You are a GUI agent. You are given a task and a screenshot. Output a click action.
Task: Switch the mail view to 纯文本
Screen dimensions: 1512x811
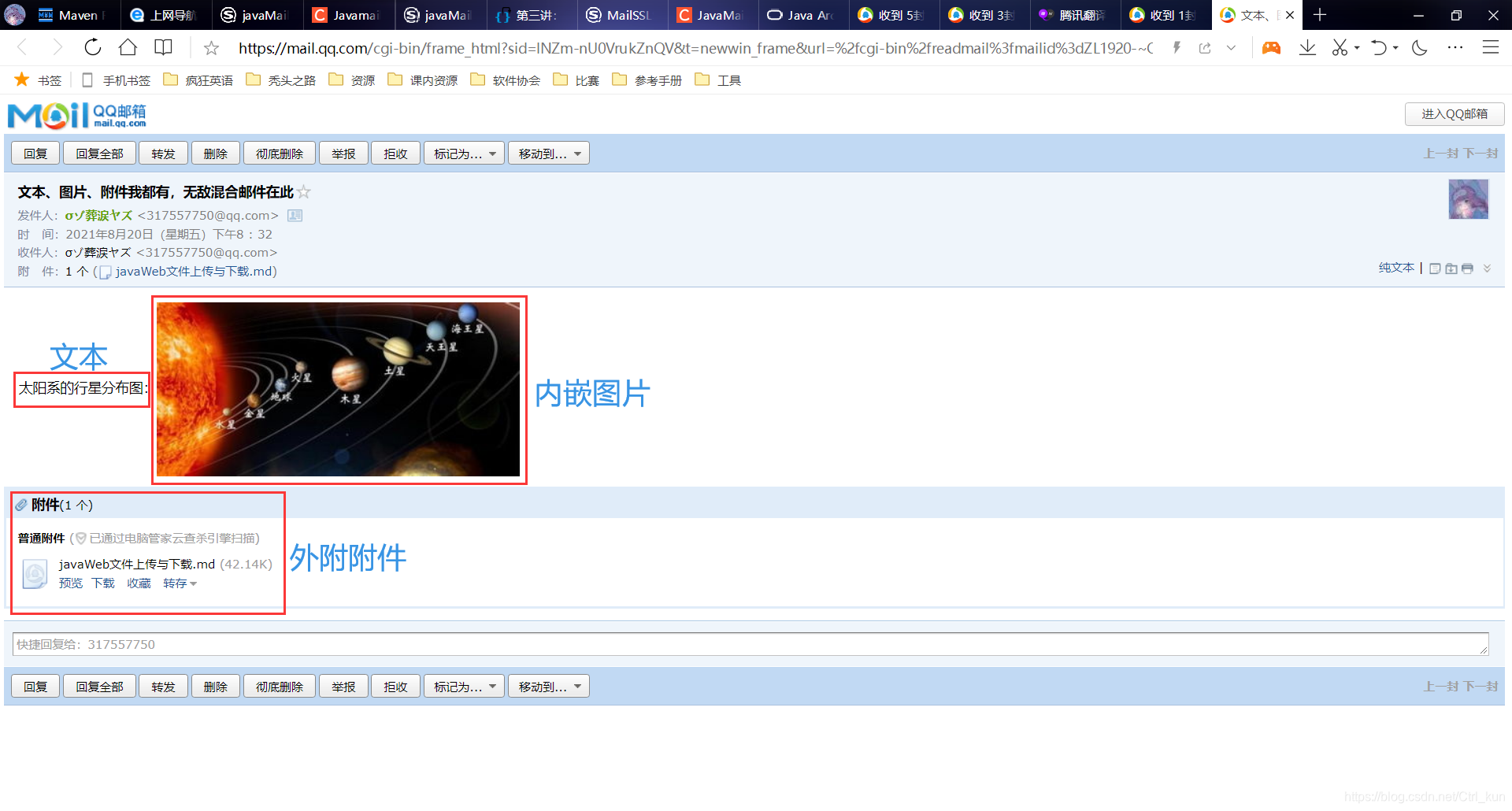point(1396,268)
